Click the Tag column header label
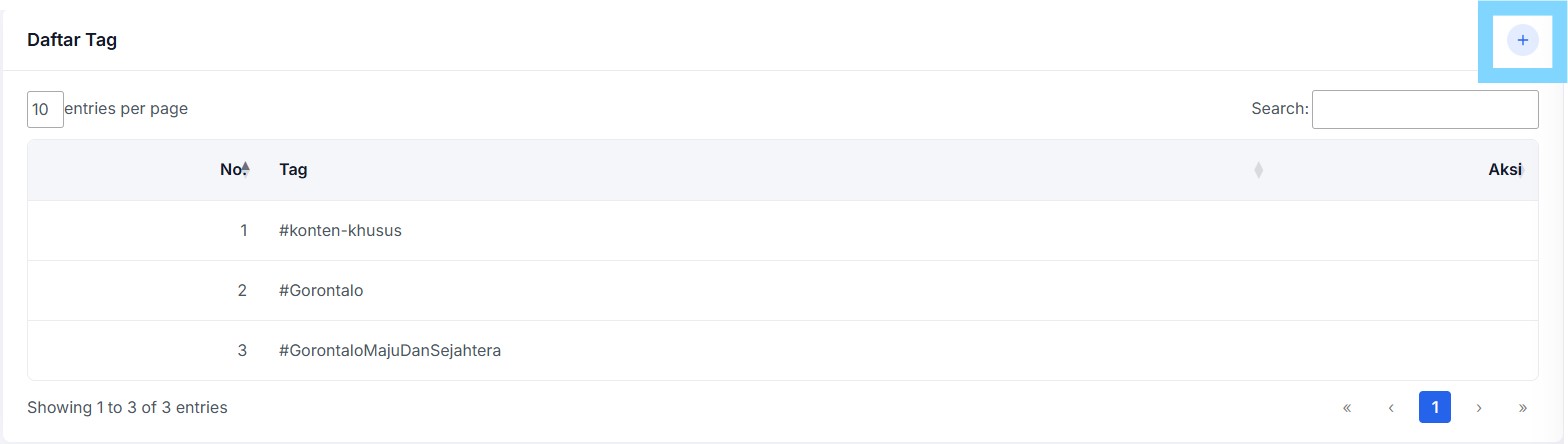The height and width of the screenshot is (444, 1568). [293, 170]
